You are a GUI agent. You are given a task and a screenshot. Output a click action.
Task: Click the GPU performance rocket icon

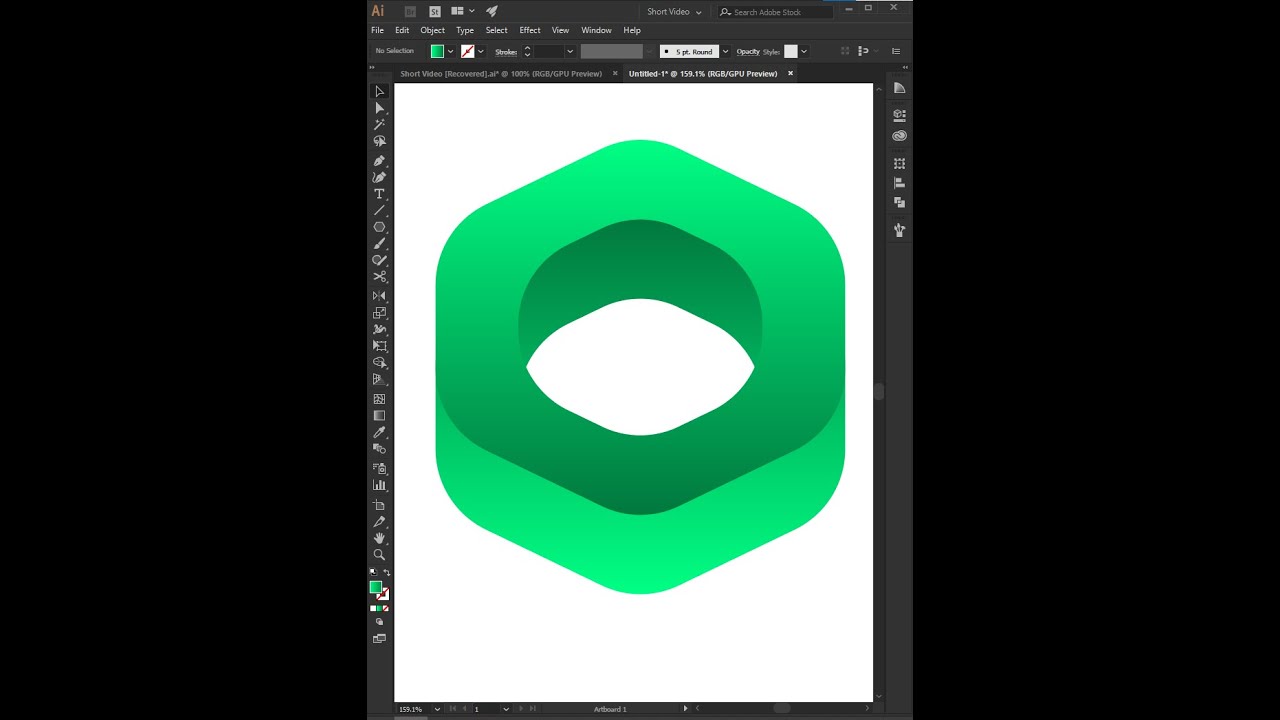[x=492, y=11]
